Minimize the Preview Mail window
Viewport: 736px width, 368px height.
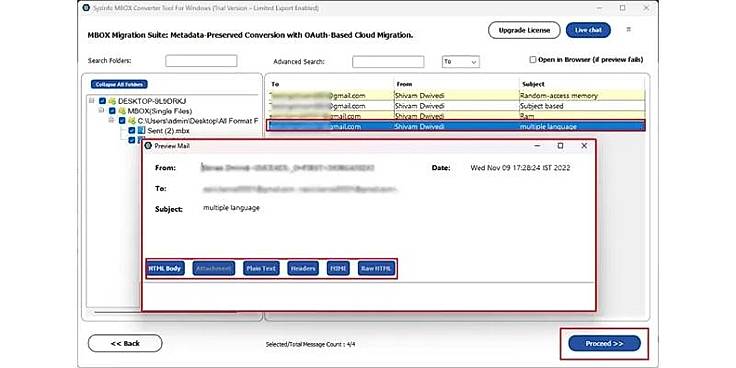coord(537,146)
